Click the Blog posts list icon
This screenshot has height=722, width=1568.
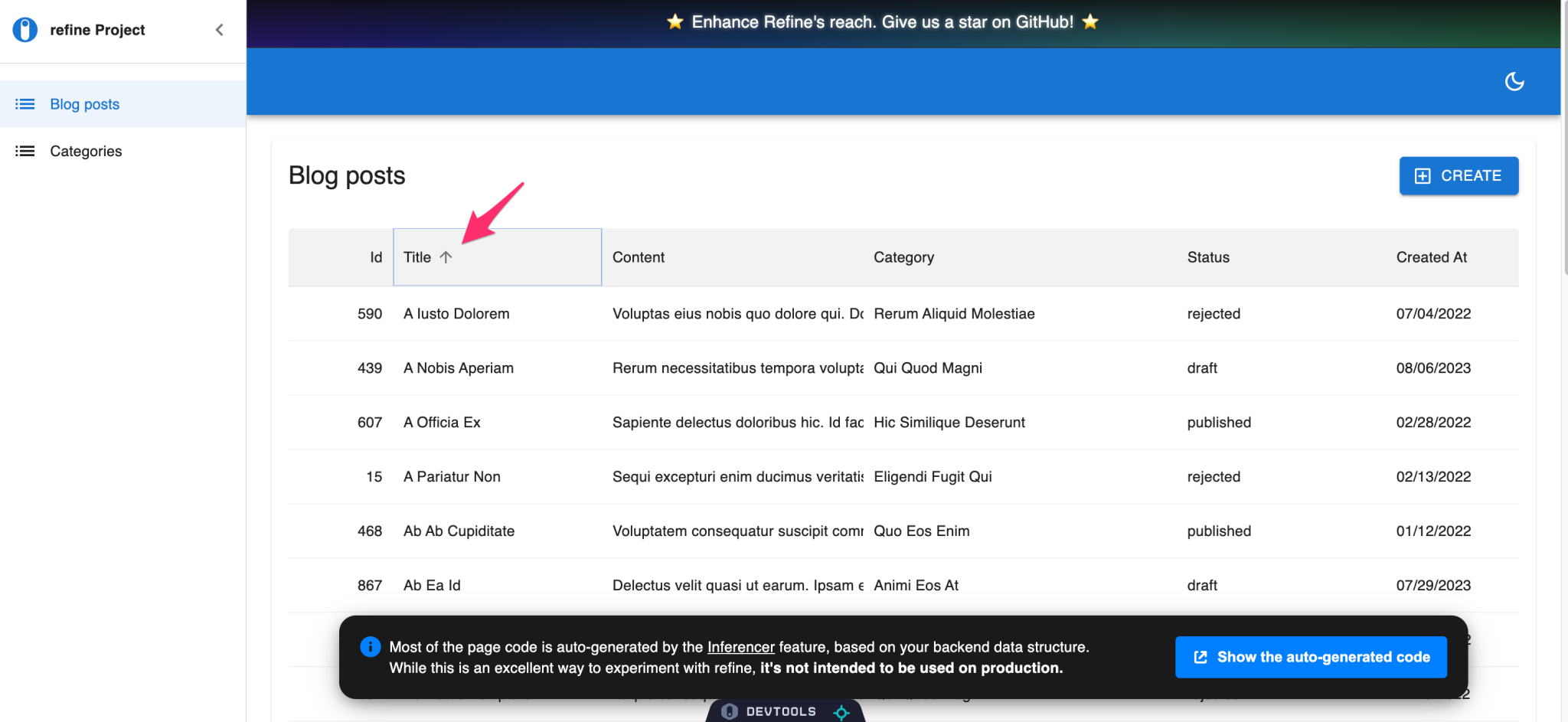25,104
